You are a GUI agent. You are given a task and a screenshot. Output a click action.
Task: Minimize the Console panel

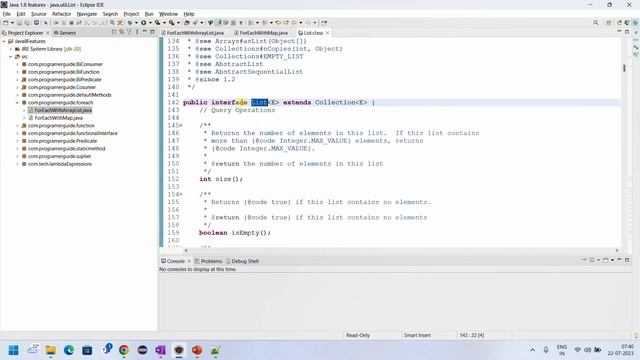pos(619,260)
